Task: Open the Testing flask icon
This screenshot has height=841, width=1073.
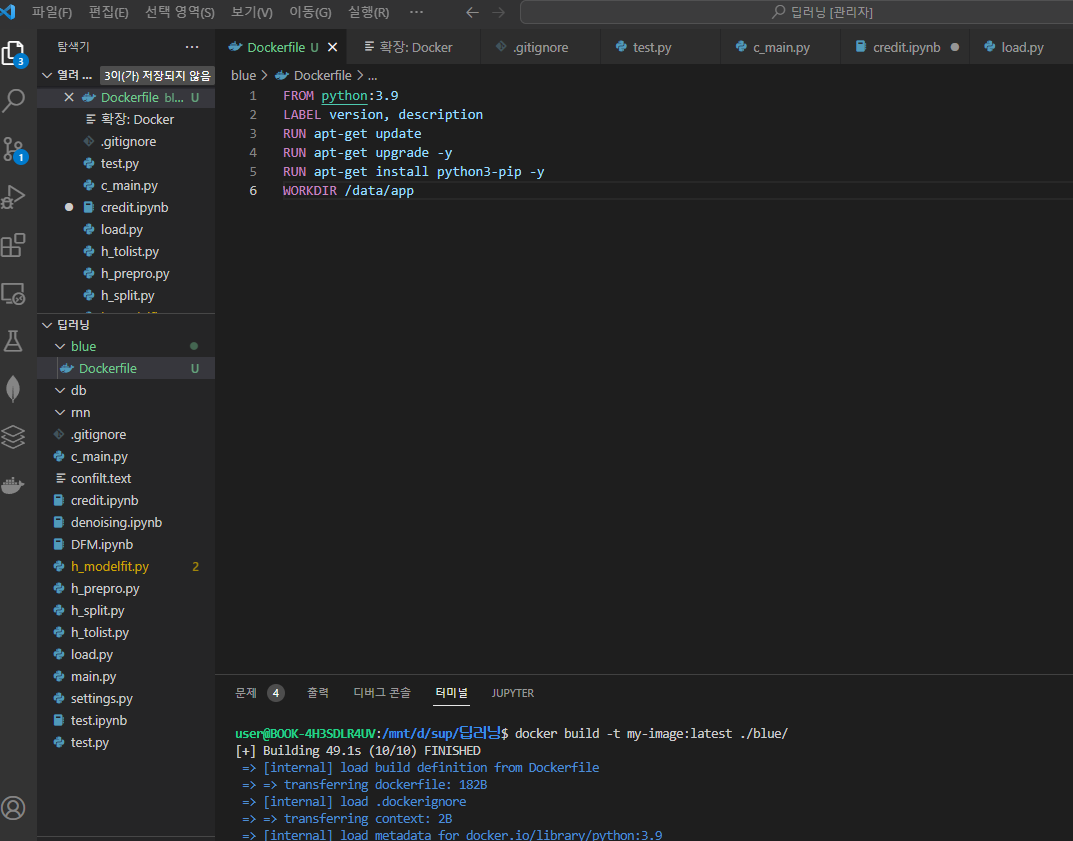Action: point(14,341)
